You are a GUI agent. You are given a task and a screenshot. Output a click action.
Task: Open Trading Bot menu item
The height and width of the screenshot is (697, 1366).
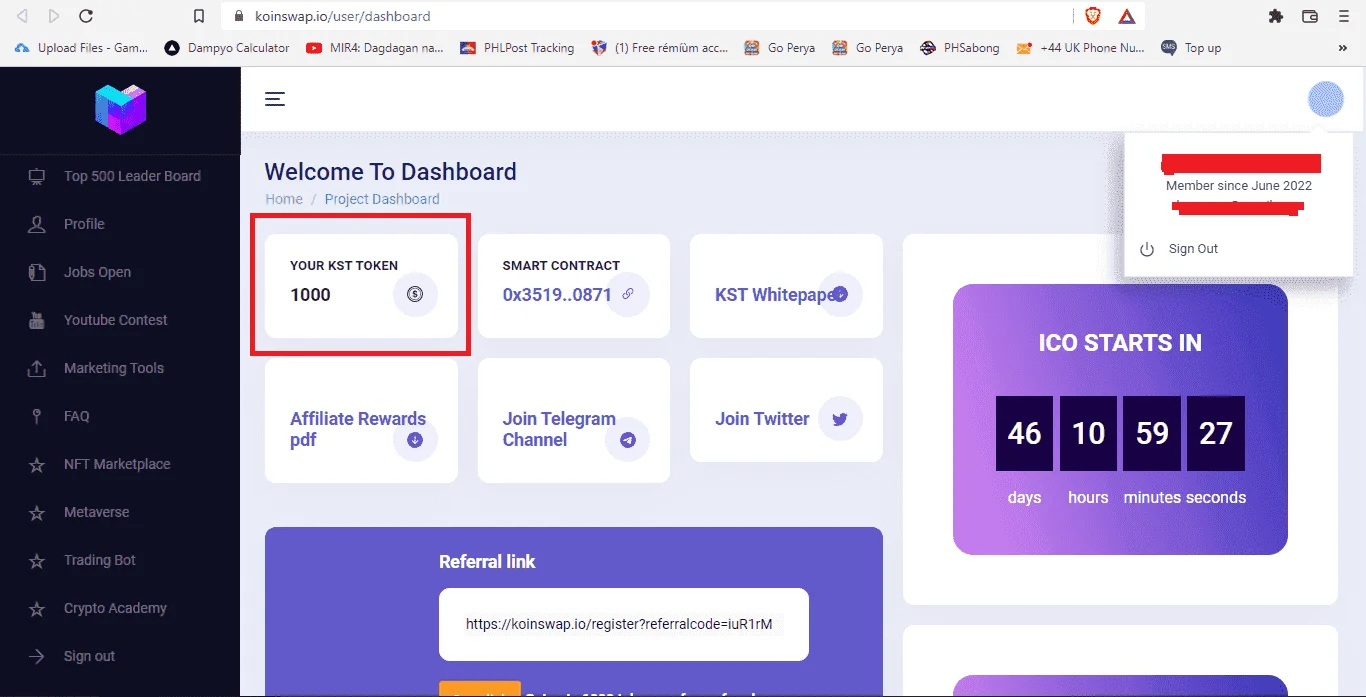pos(99,560)
